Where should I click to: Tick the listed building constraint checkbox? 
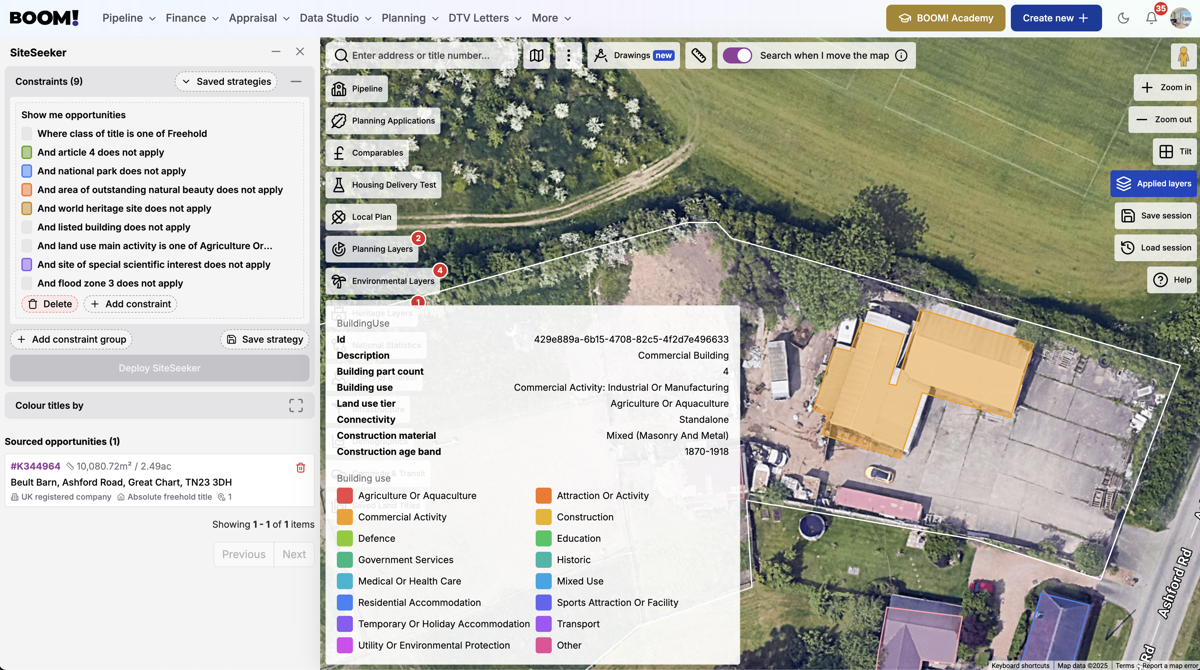coord(27,227)
